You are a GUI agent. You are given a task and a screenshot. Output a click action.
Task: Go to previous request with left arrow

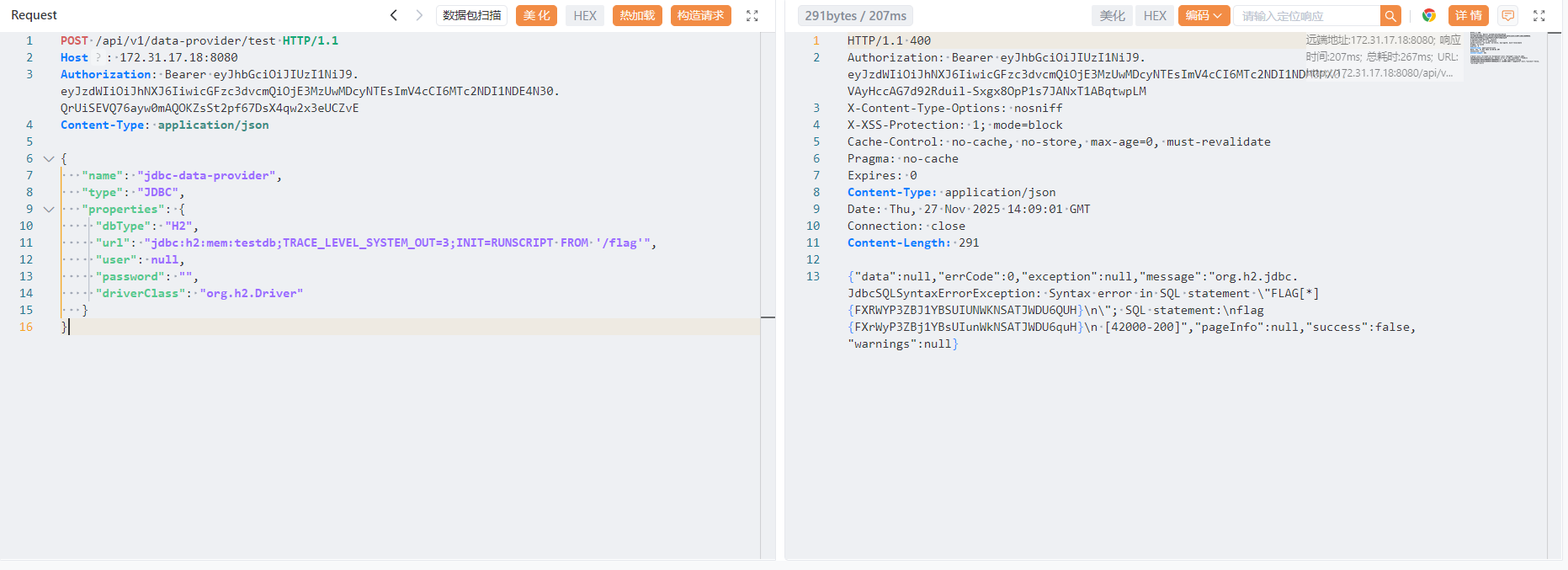click(393, 15)
